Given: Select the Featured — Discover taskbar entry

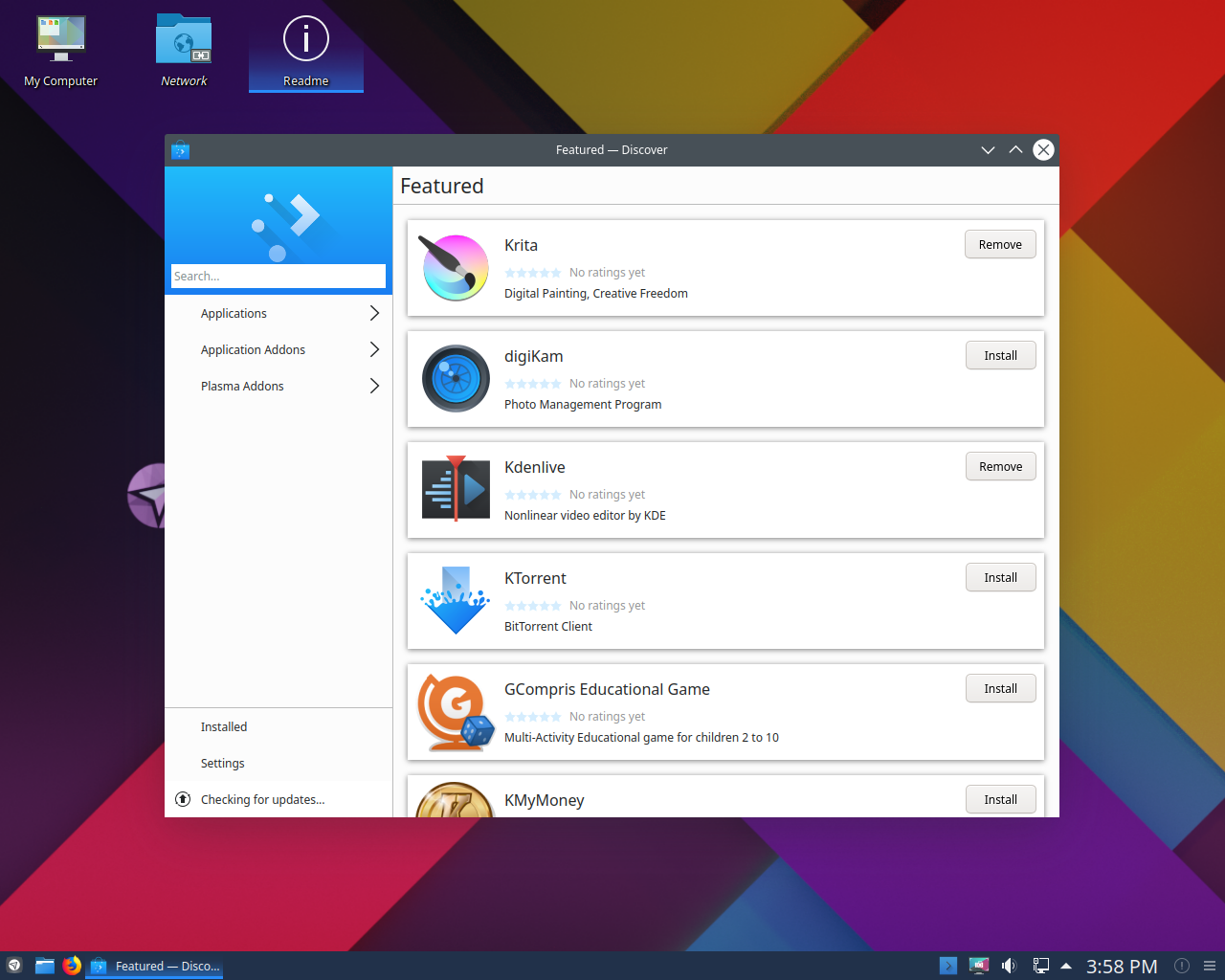Looking at the screenshot, I should [155, 966].
